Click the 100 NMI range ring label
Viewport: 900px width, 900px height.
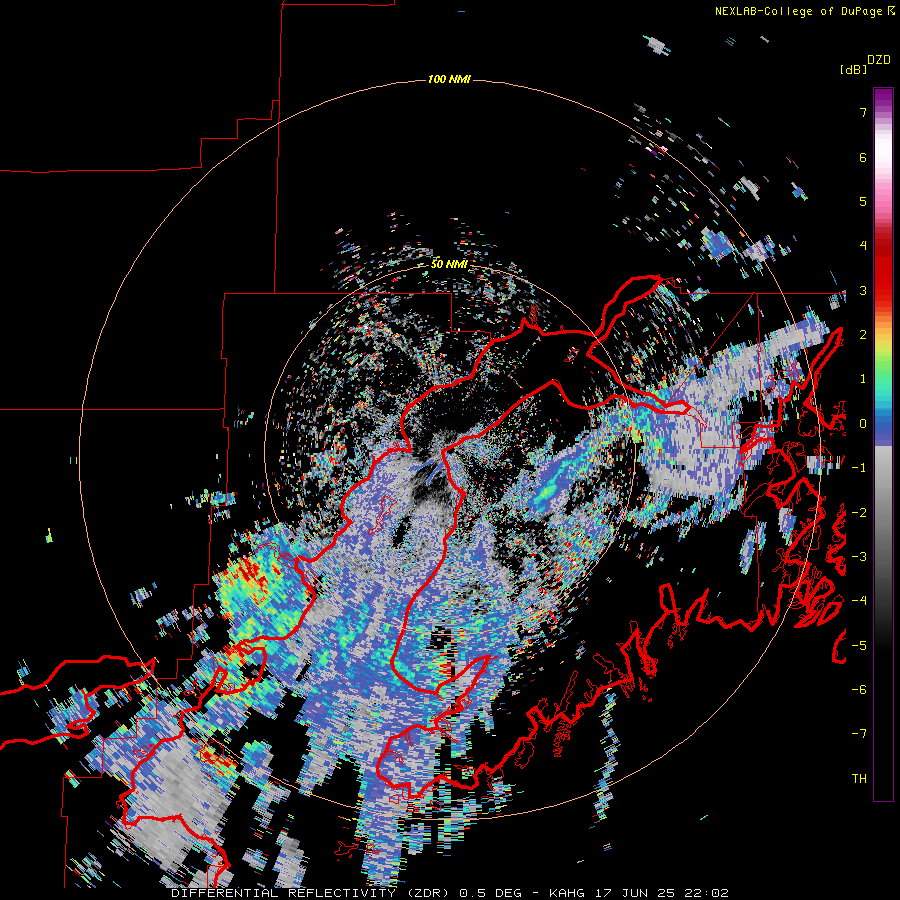click(x=449, y=79)
